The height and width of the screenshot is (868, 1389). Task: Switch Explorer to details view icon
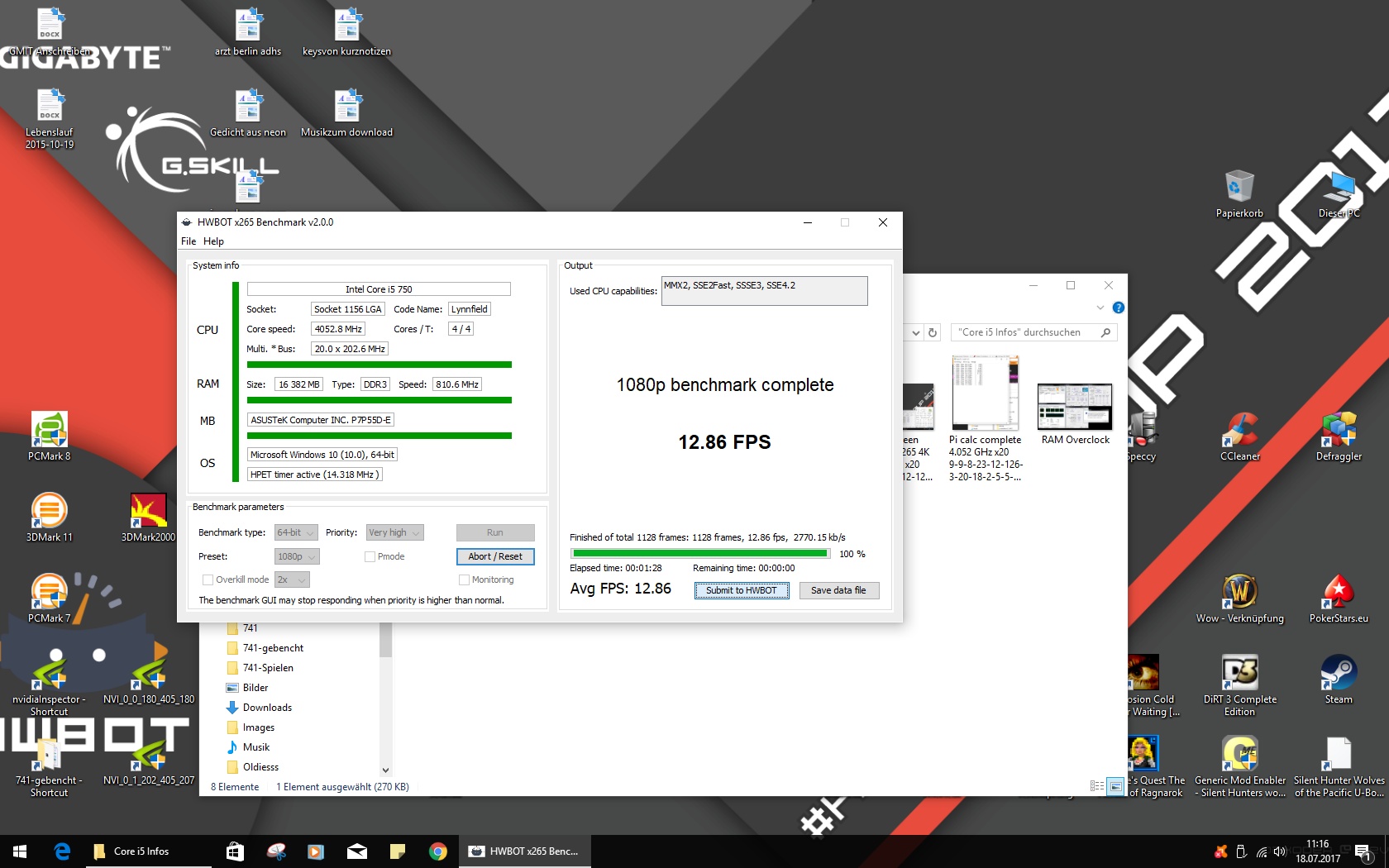click(1097, 786)
